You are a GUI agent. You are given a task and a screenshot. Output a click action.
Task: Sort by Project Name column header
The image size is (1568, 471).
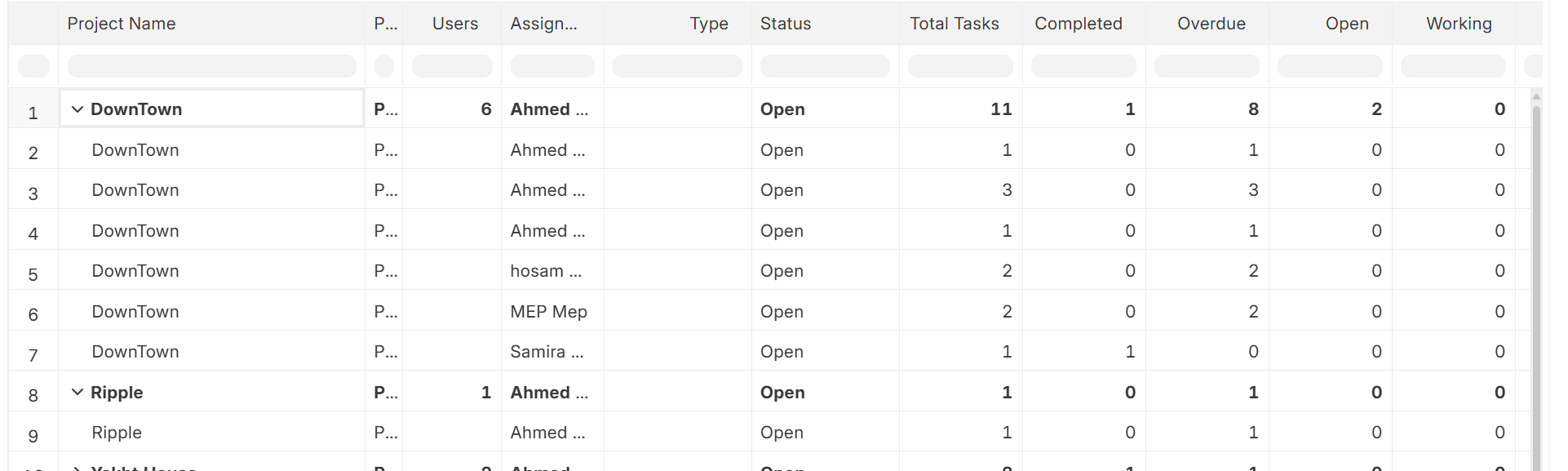click(122, 24)
